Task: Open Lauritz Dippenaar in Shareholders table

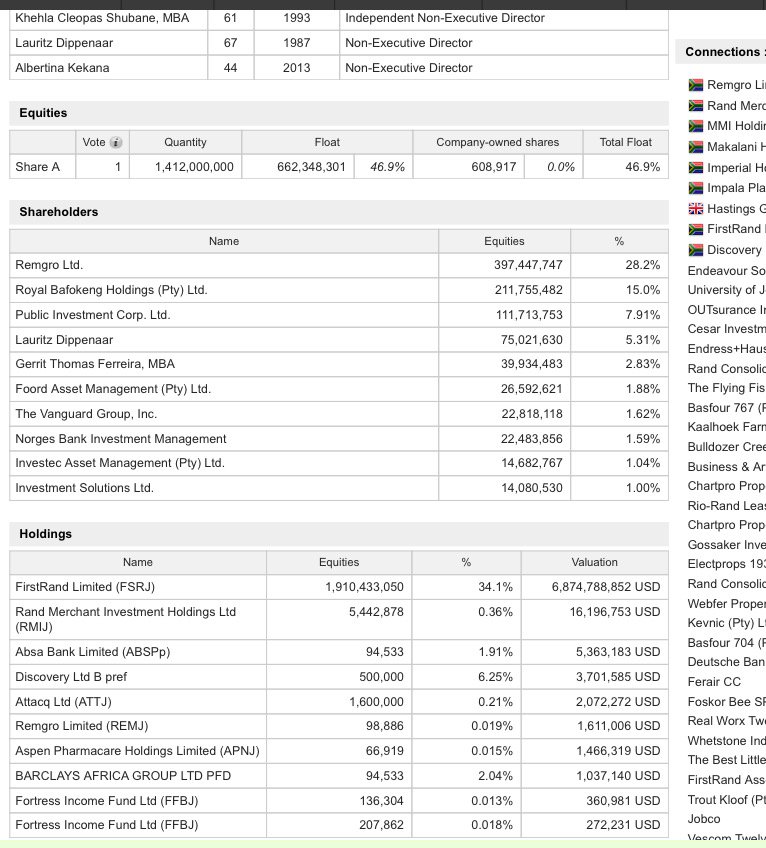Action: coord(64,340)
